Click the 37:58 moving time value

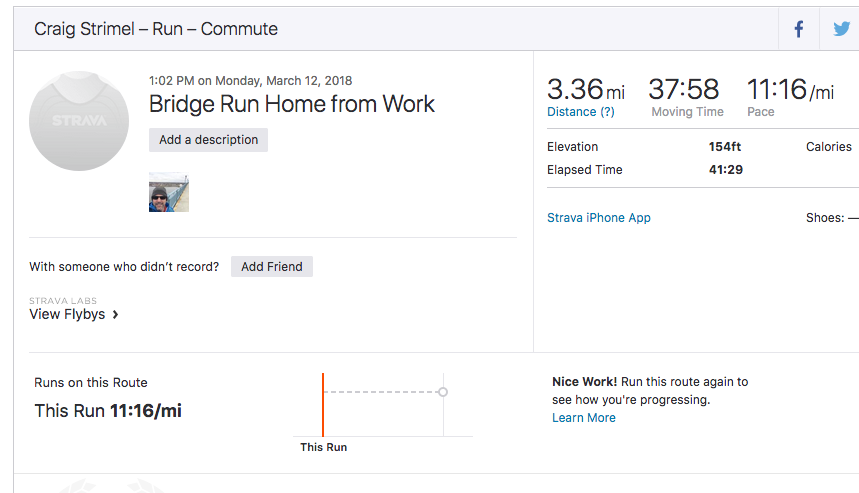pos(684,89)
